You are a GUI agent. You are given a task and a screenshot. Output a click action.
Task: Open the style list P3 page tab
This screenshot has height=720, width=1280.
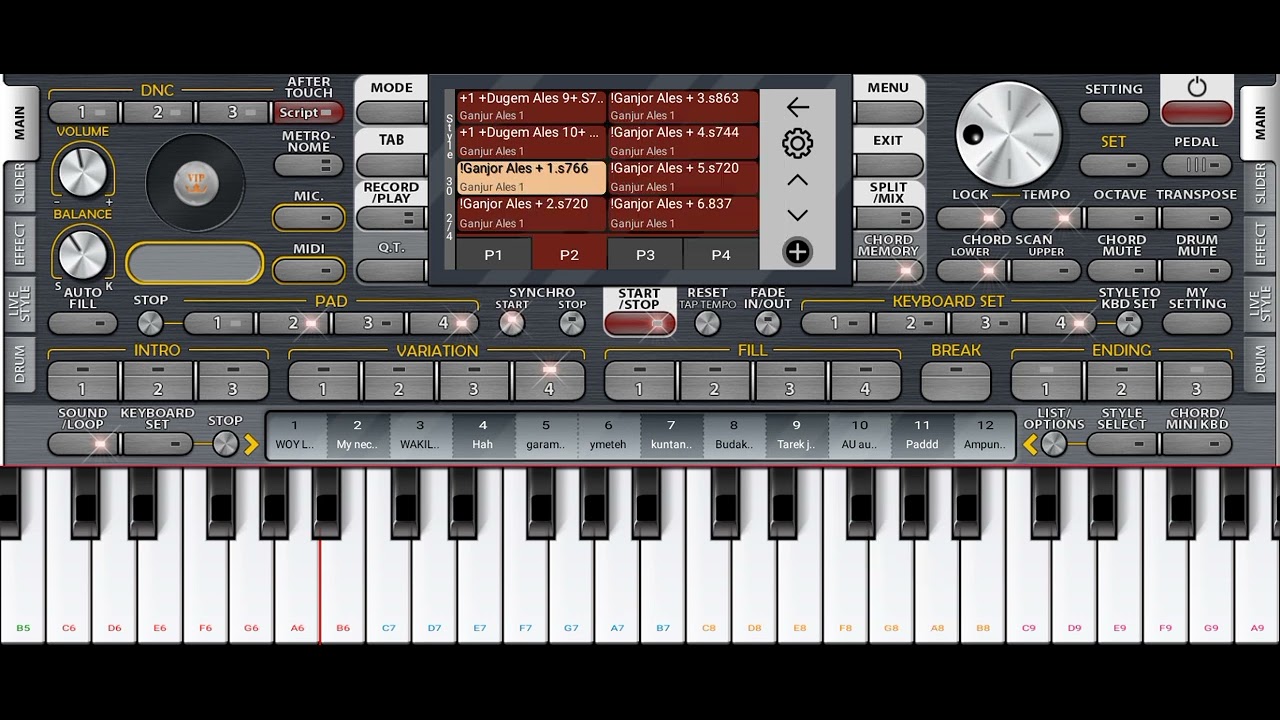pyautogui.click(x=645, y=255)
